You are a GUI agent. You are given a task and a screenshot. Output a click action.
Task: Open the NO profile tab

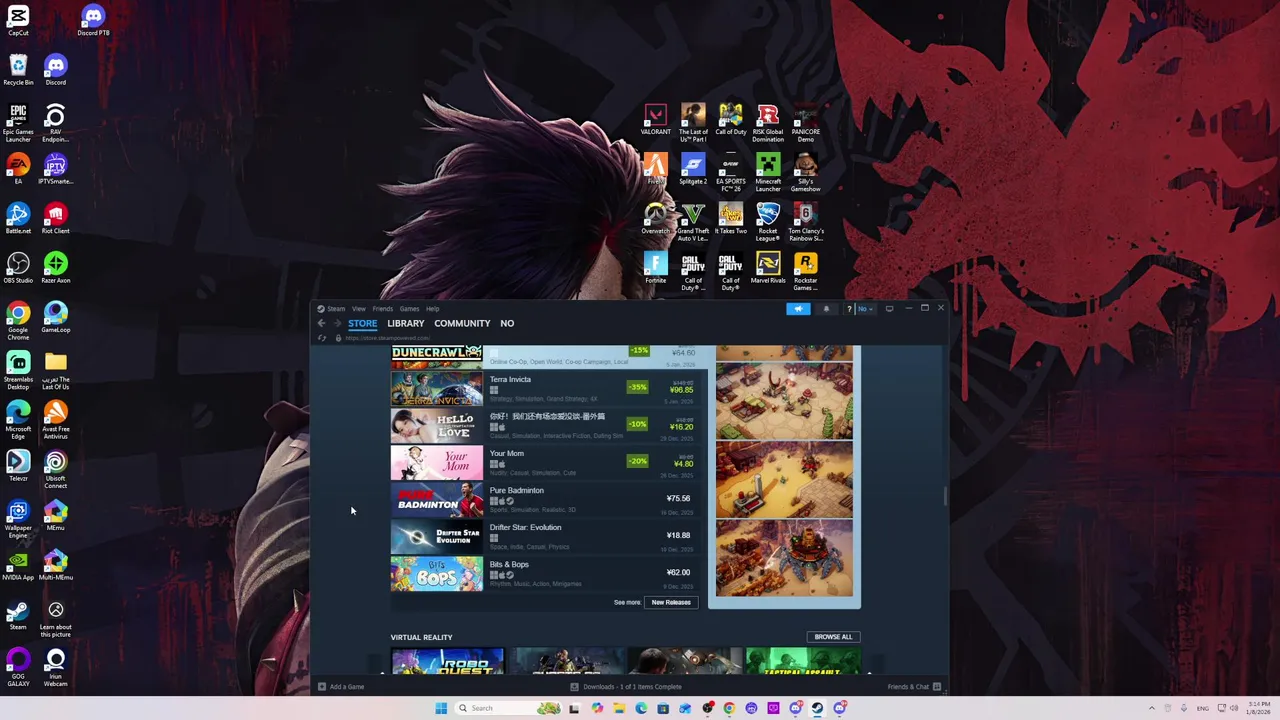(x=507, y=323)
